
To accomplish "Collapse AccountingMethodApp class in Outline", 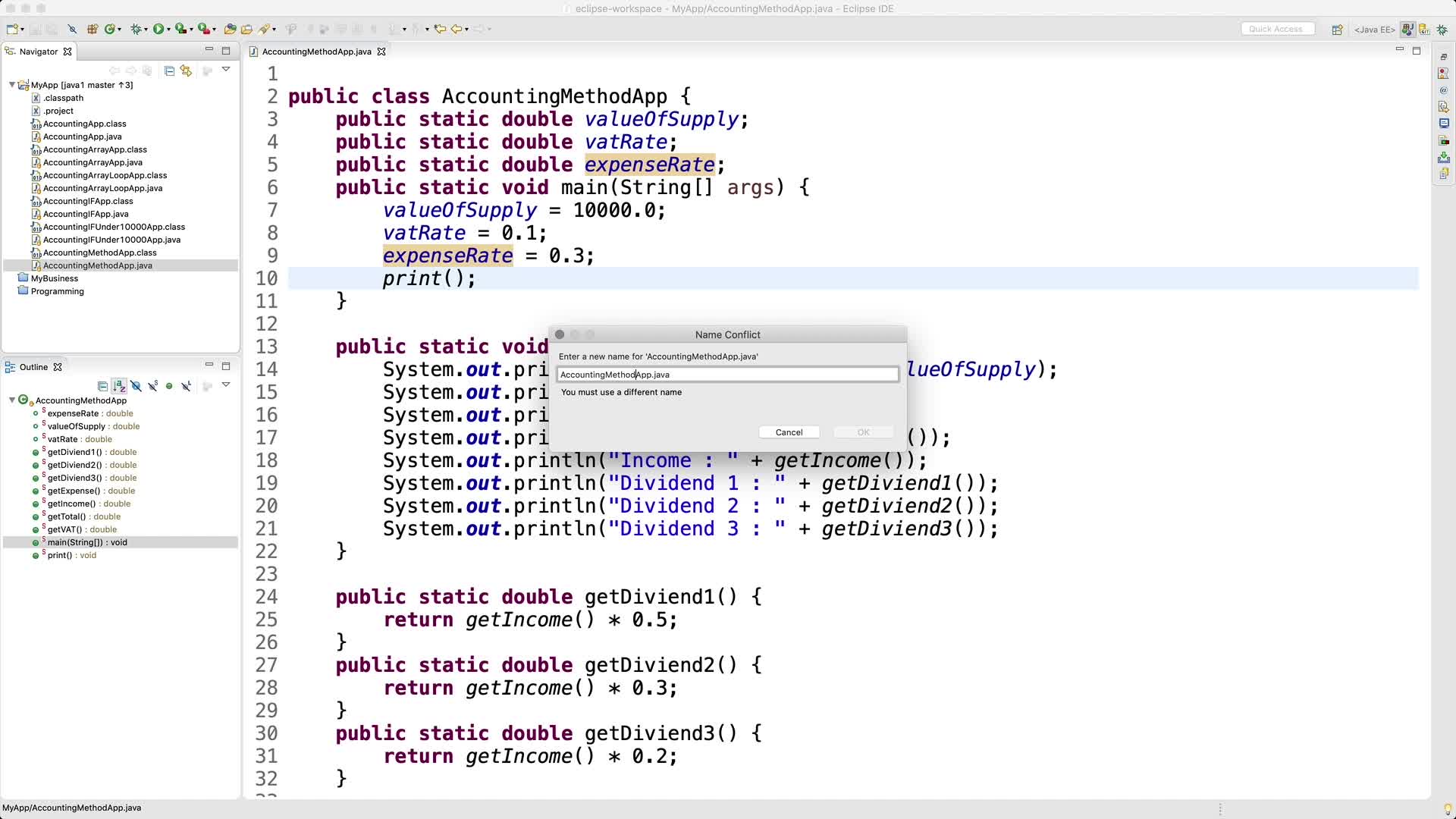I will coord(12,400).
